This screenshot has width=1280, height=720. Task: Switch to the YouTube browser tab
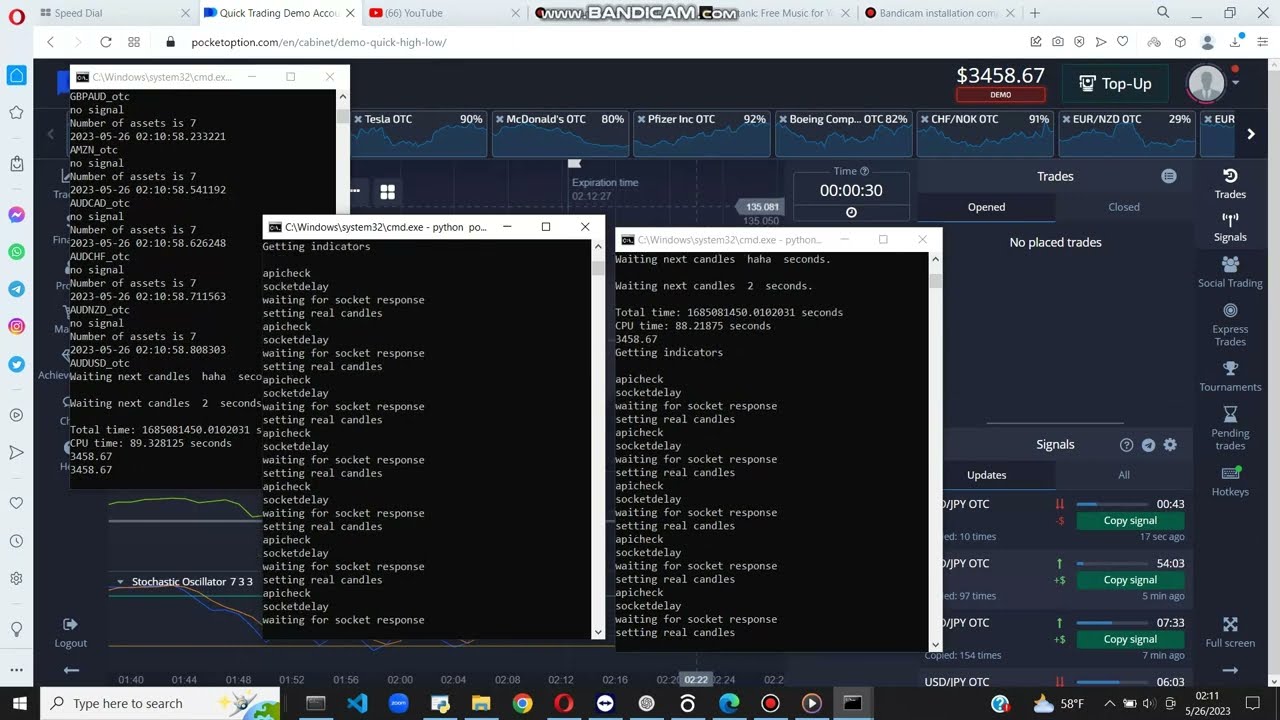(x=443, y=13)
